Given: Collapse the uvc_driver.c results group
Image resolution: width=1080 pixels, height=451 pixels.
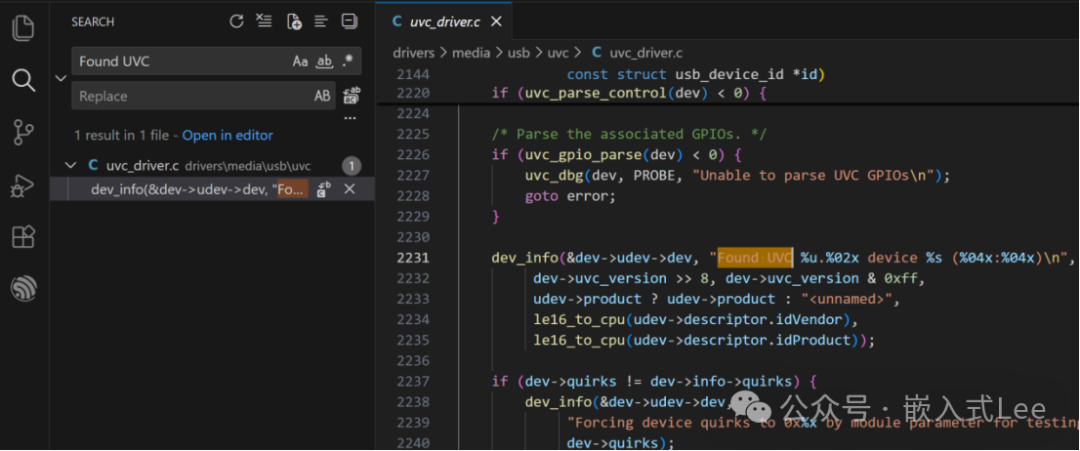Looking at the screenshot, I should 70,166.
